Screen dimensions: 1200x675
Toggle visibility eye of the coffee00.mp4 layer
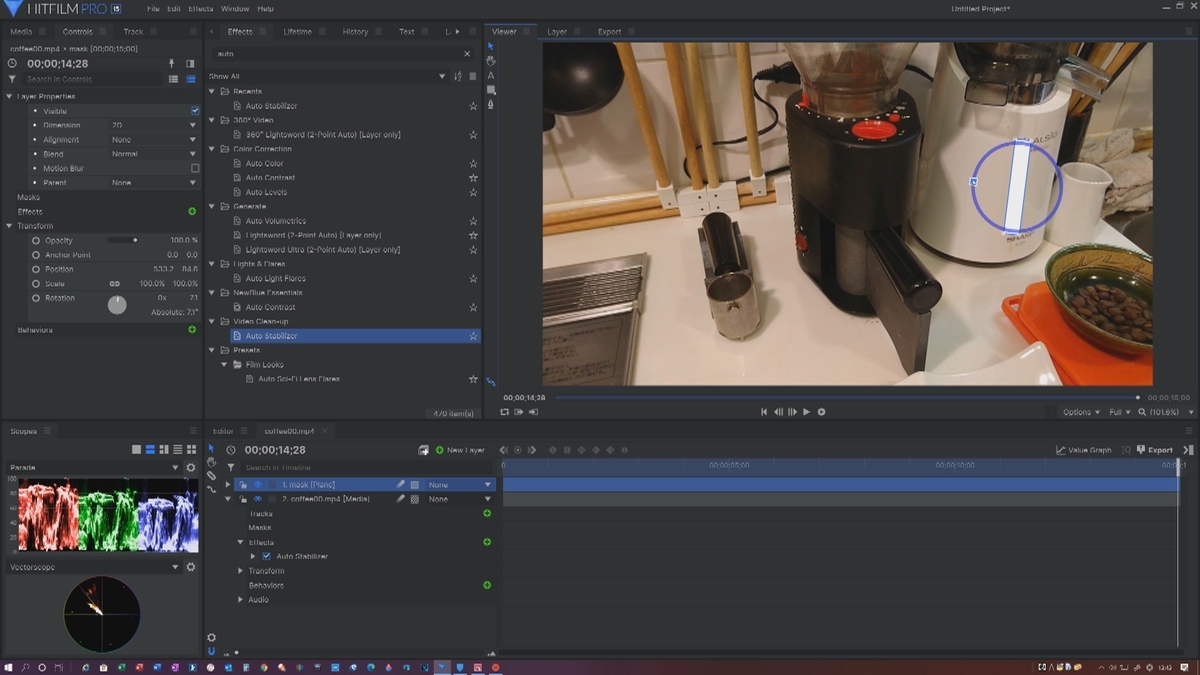coord(257,499)
